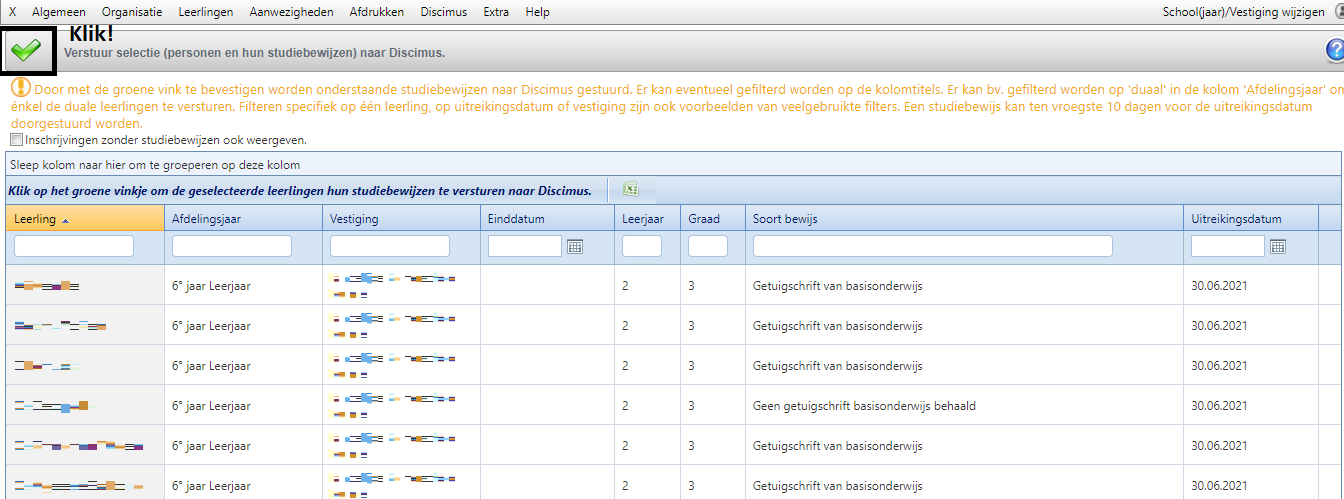
Task: Focus the Uitreikingsdatum filter date field
Action: [1228, 246]
